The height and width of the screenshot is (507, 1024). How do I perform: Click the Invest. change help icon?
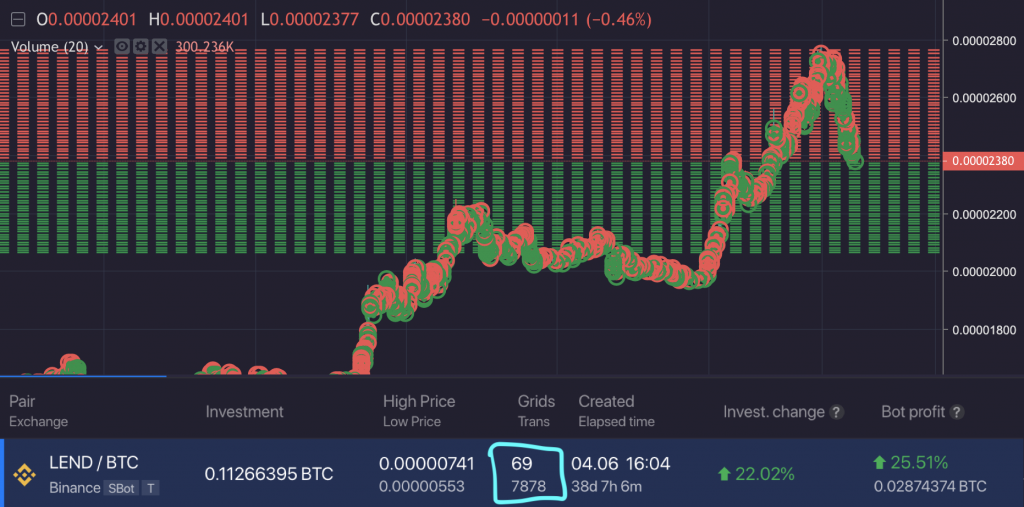tap(837, 412)
